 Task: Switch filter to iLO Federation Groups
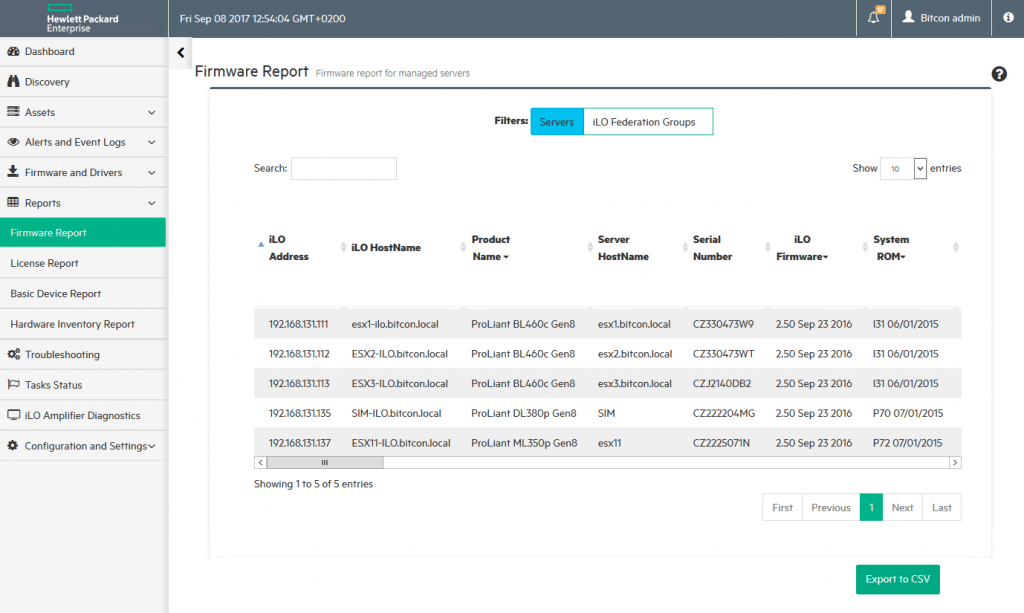pyautogui.click(x=648, y=122)
